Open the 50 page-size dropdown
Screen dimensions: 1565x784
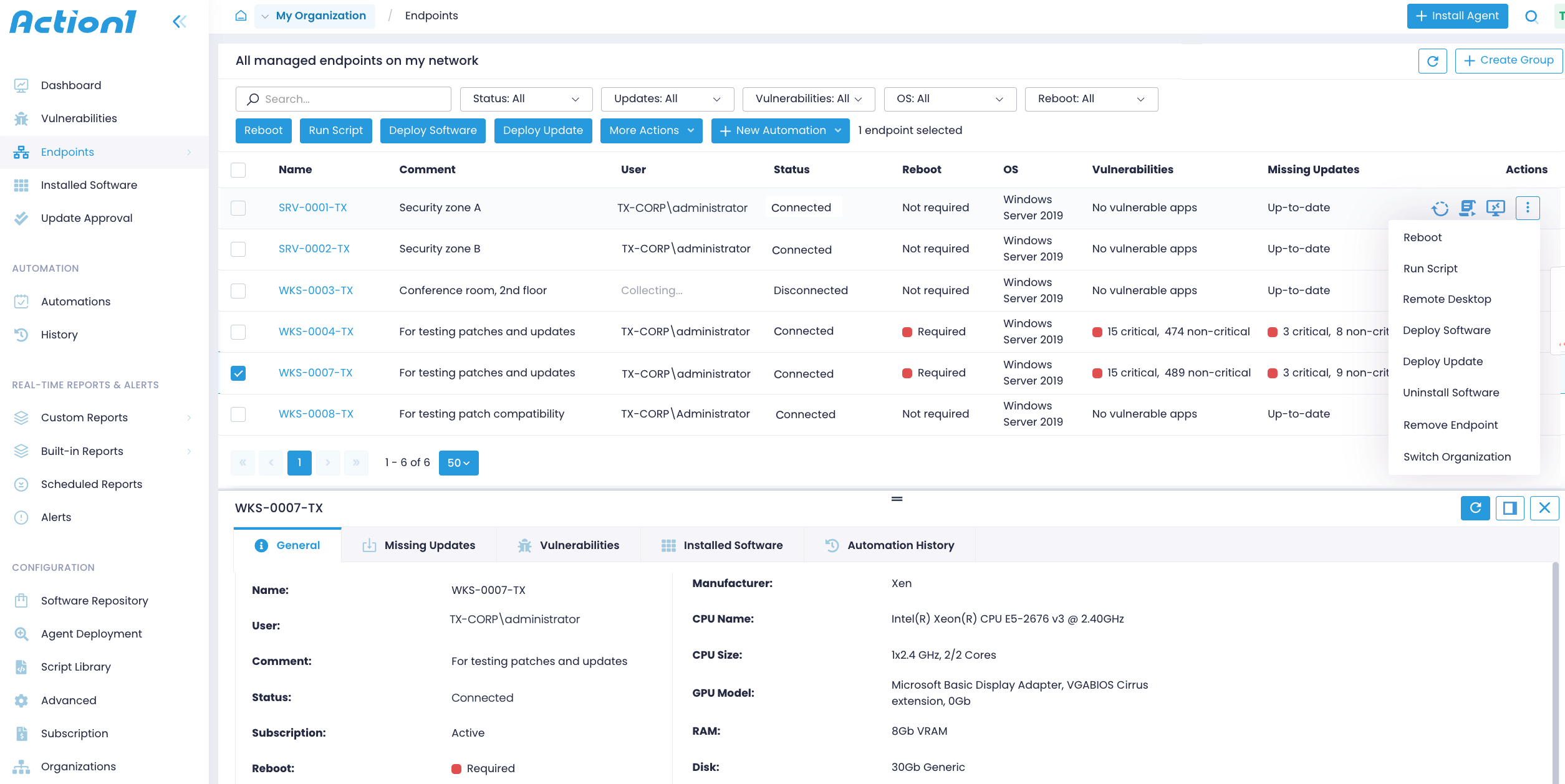[458, 462]
